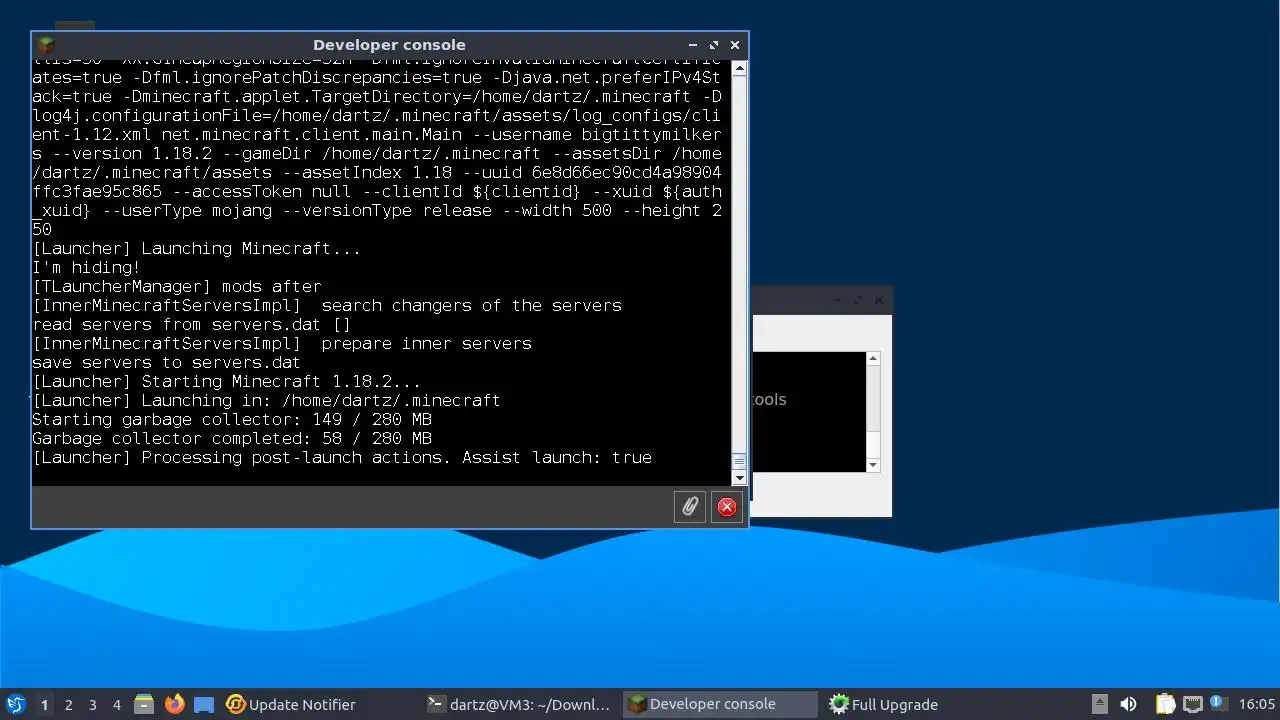Minimize the background window behind the console
Viewport: 1280px width, 720px height.
tap(837, 300)
